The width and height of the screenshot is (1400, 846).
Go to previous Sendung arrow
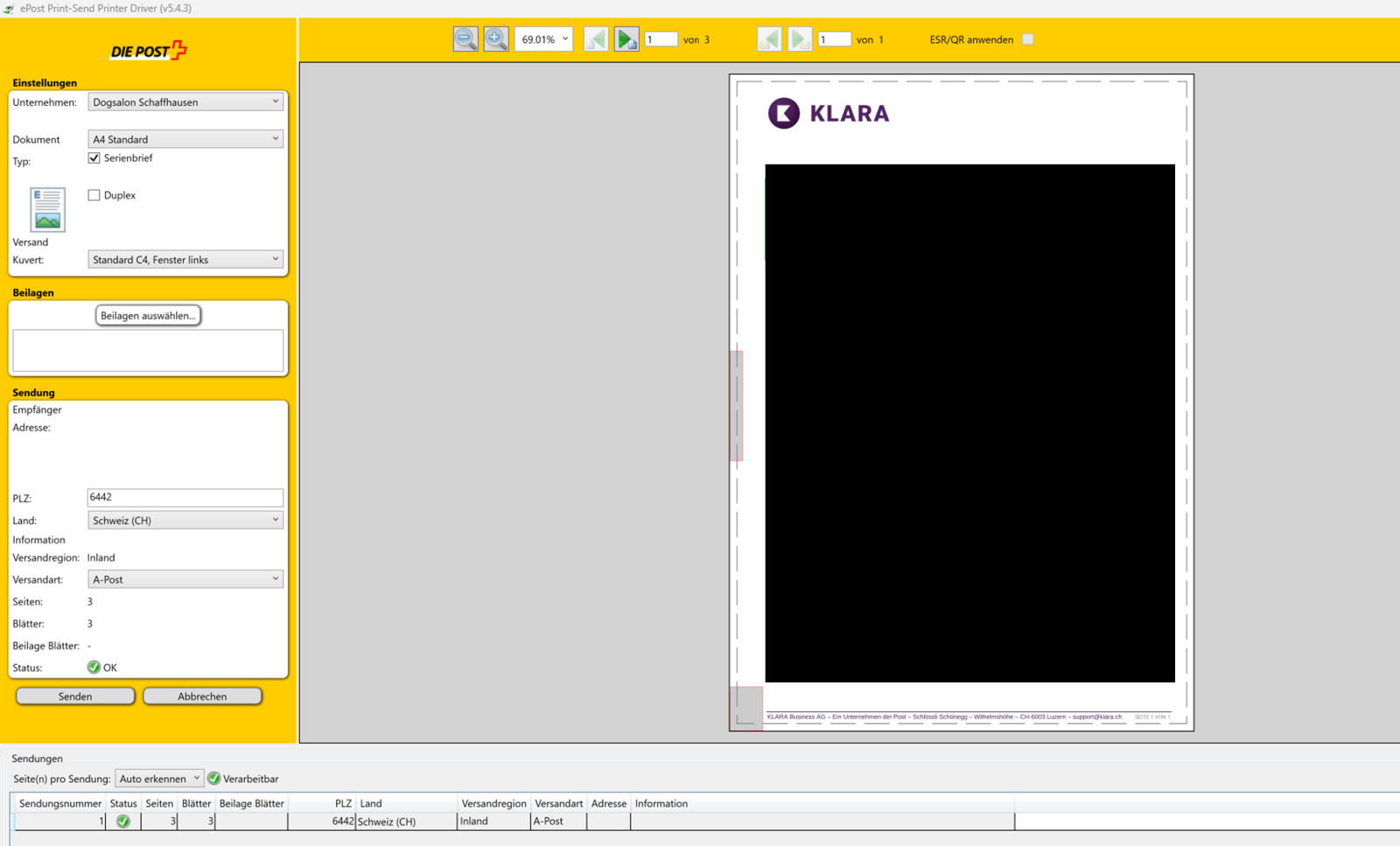pos(769,39)
